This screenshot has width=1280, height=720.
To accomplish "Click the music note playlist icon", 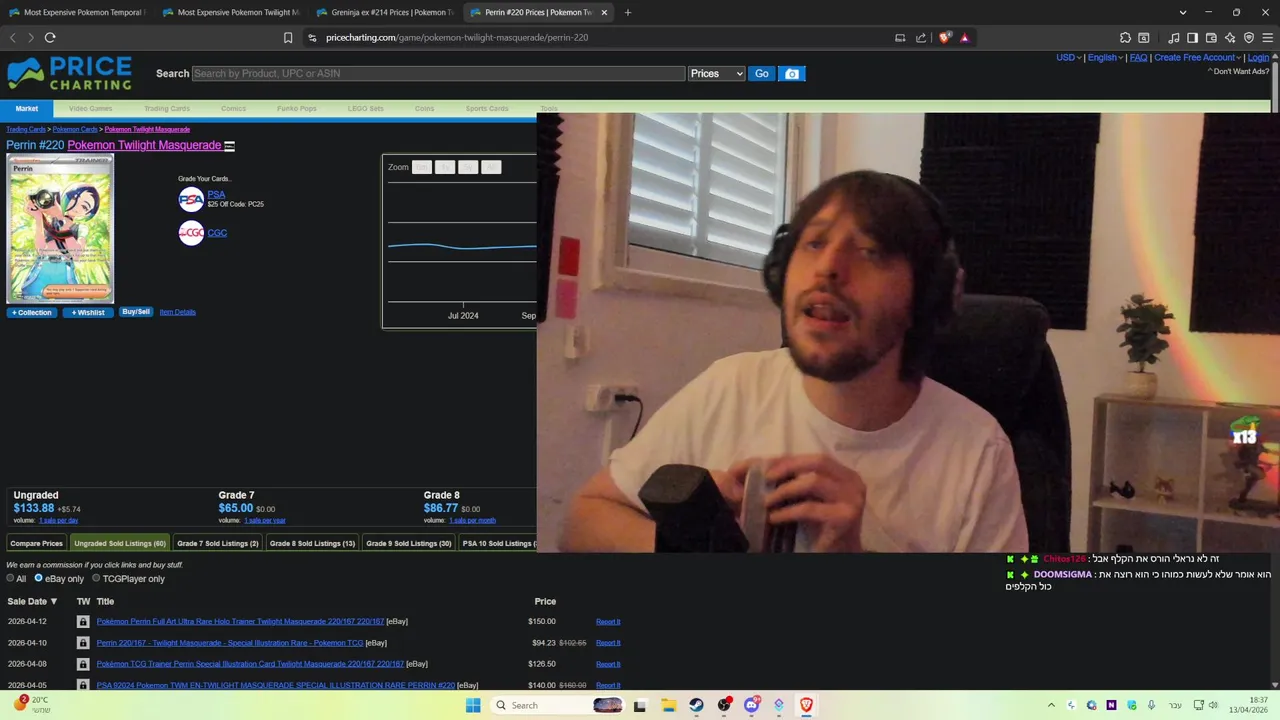I will pos(1174,38).
